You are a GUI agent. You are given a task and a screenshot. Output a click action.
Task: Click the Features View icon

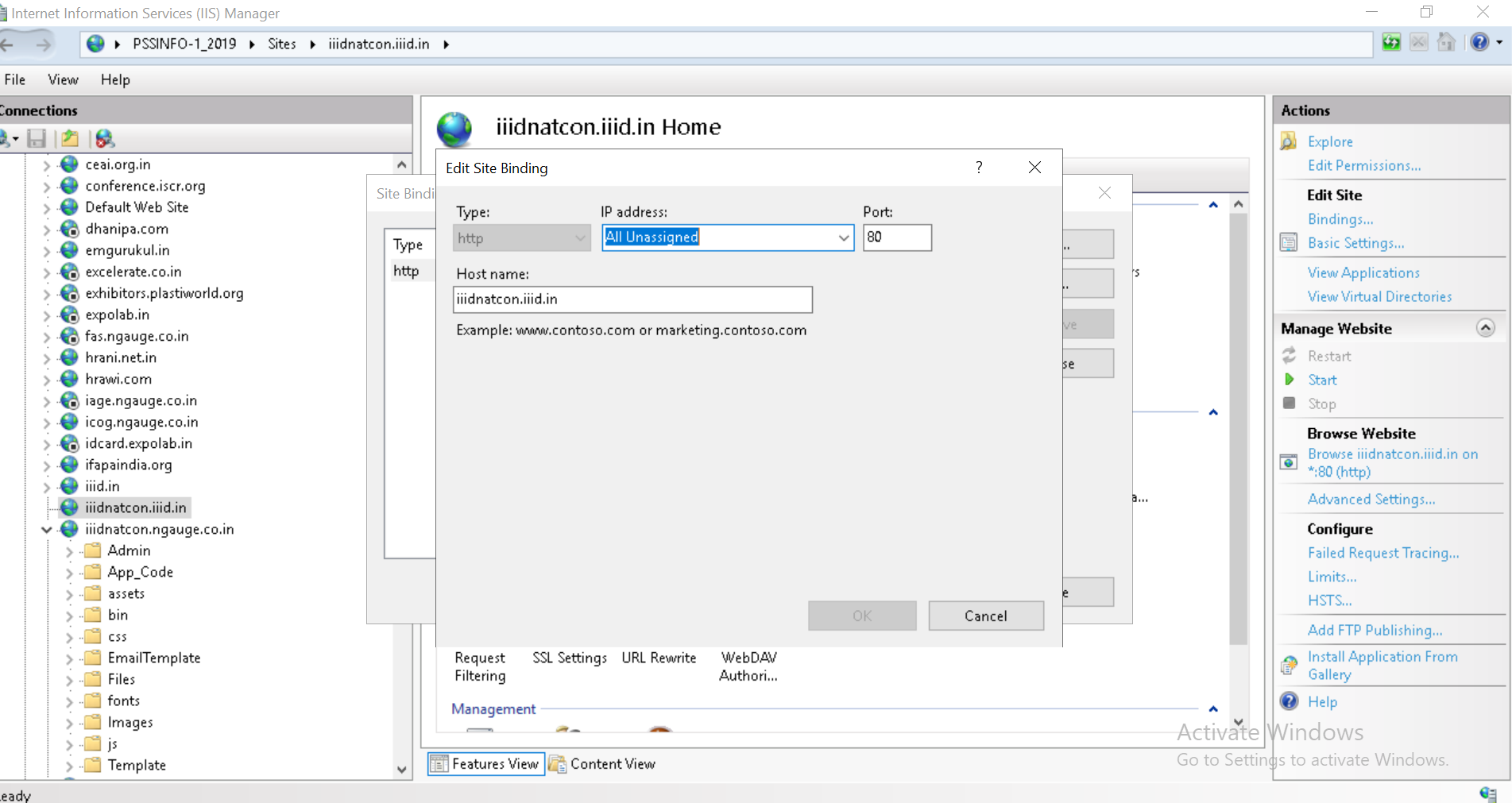point(439,764)
